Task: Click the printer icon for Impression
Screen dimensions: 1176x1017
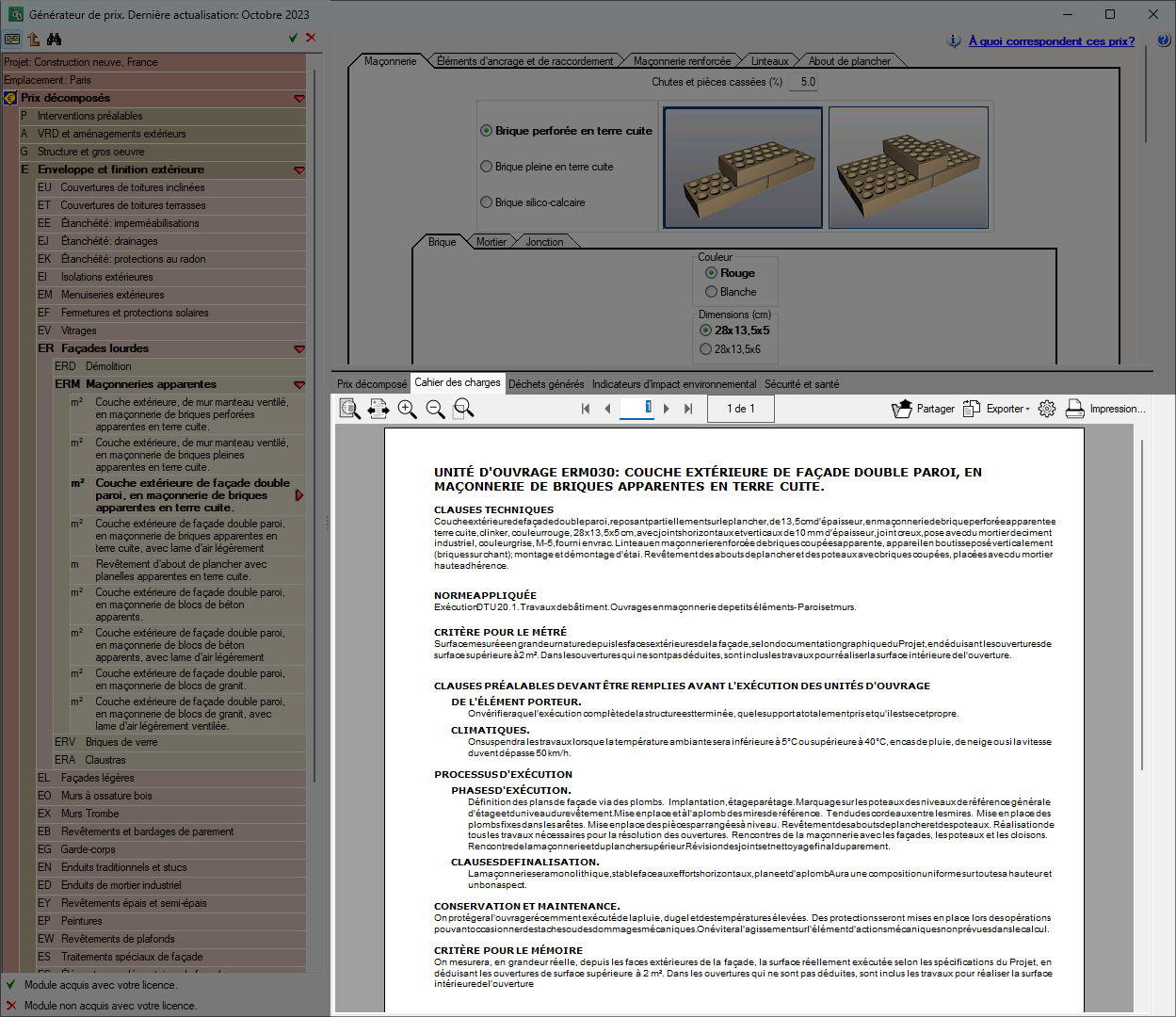Action: (1074, 409)
